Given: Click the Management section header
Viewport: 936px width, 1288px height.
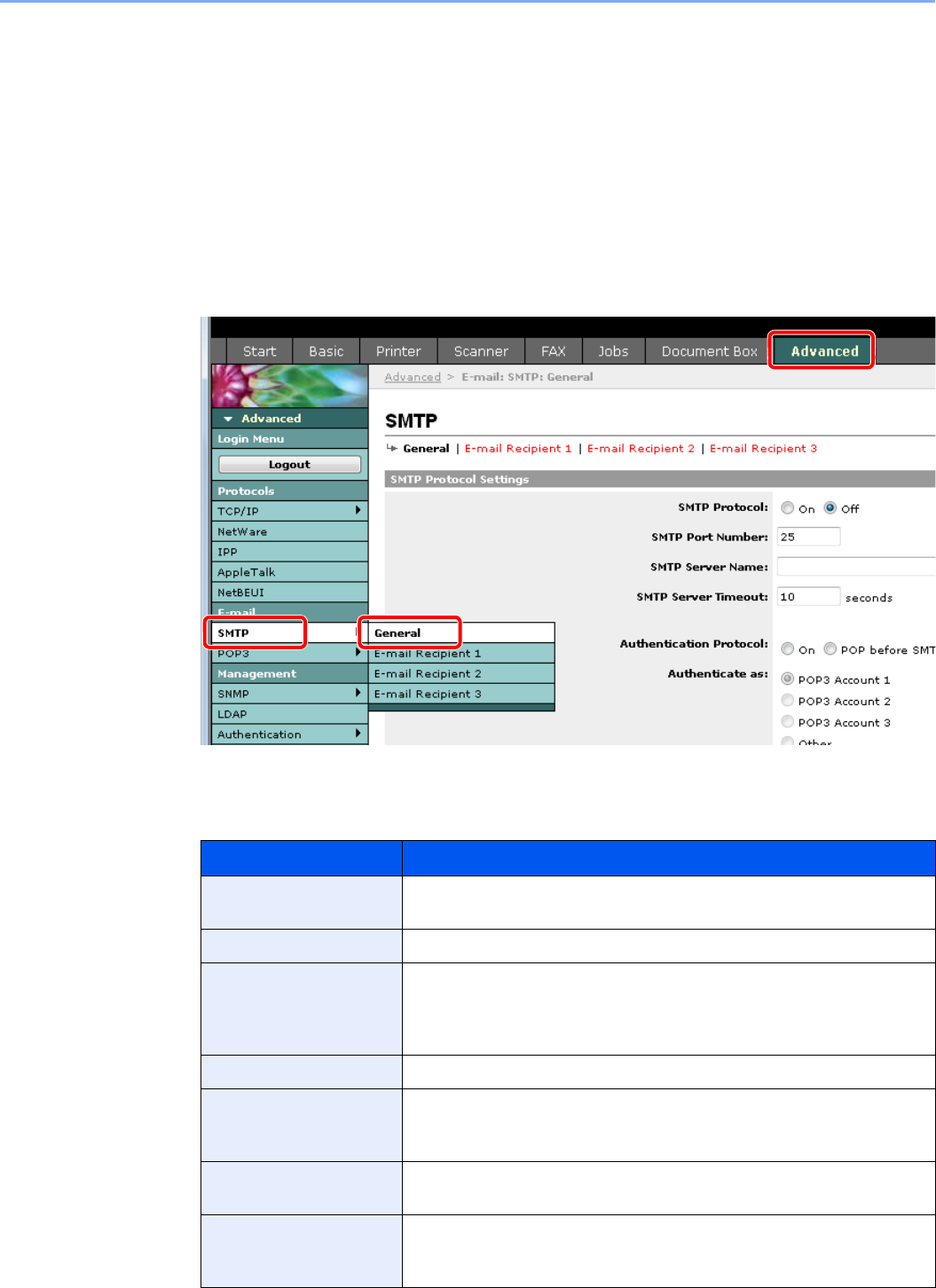Looking at the screenshot, I should [x=289, y=674].
